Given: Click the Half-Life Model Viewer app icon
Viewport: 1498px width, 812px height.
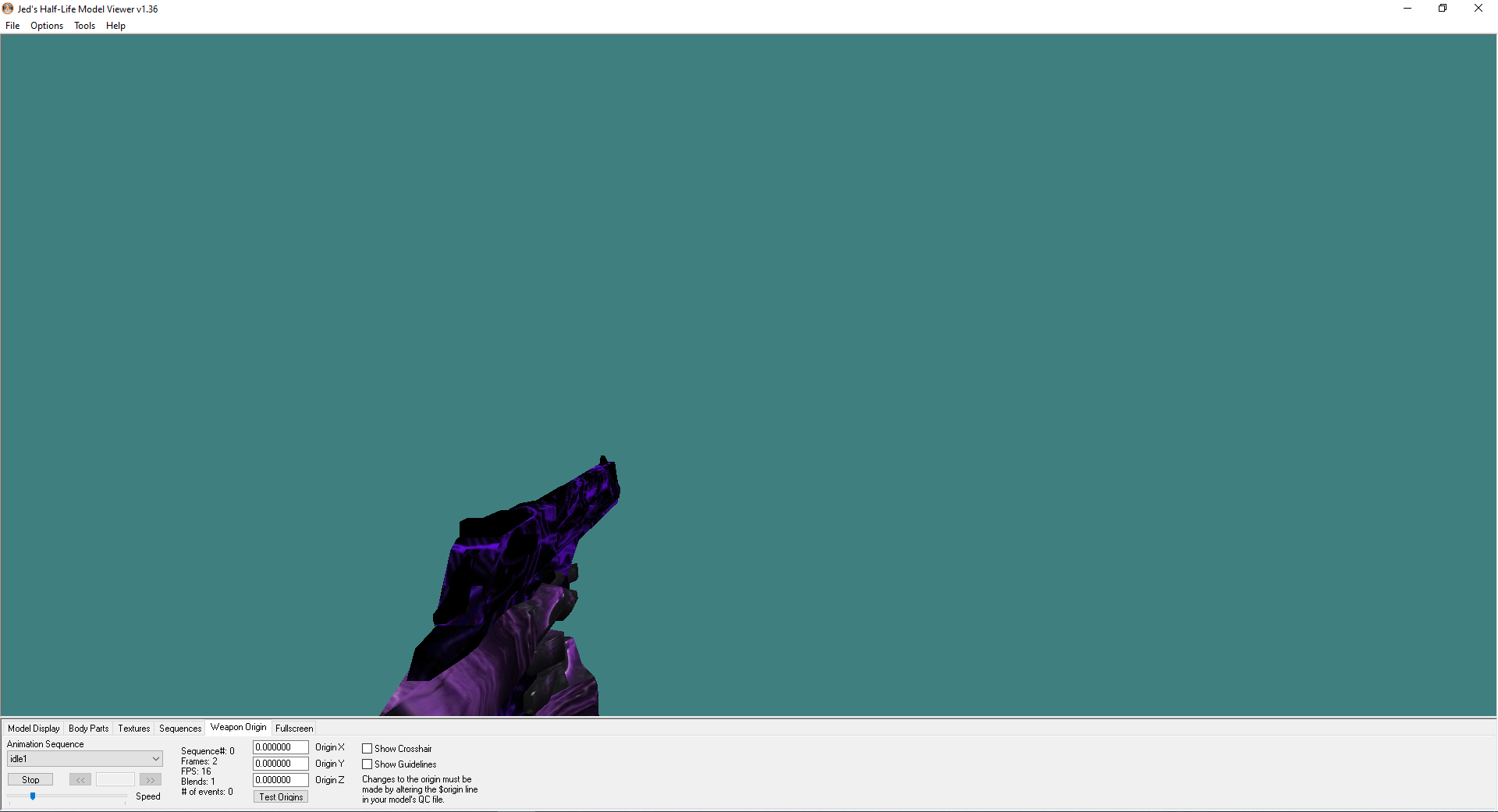Looking at the screenshot, I should 8,9.
